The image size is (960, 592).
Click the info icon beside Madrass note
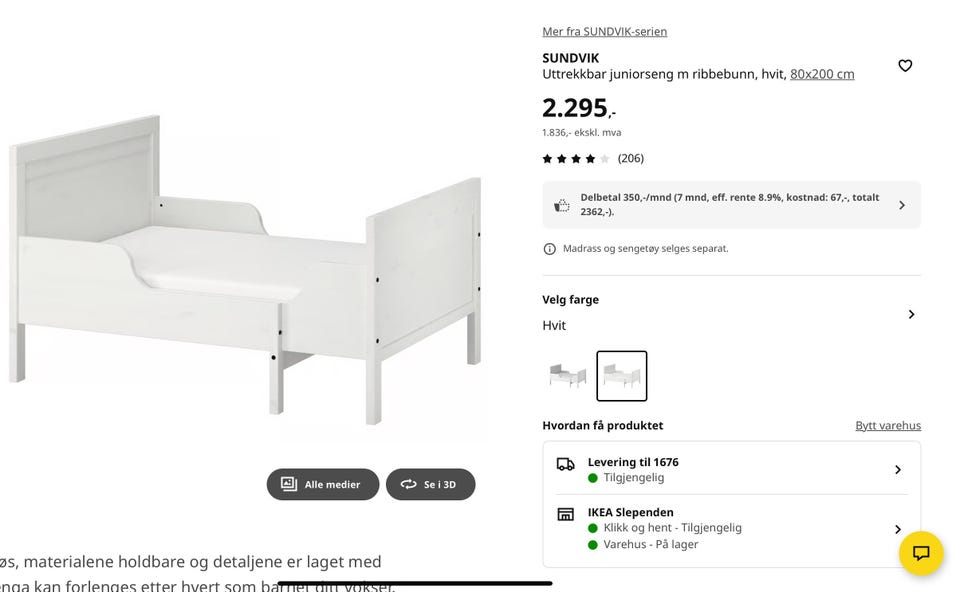pyautogui.click(x=549, y=249)
